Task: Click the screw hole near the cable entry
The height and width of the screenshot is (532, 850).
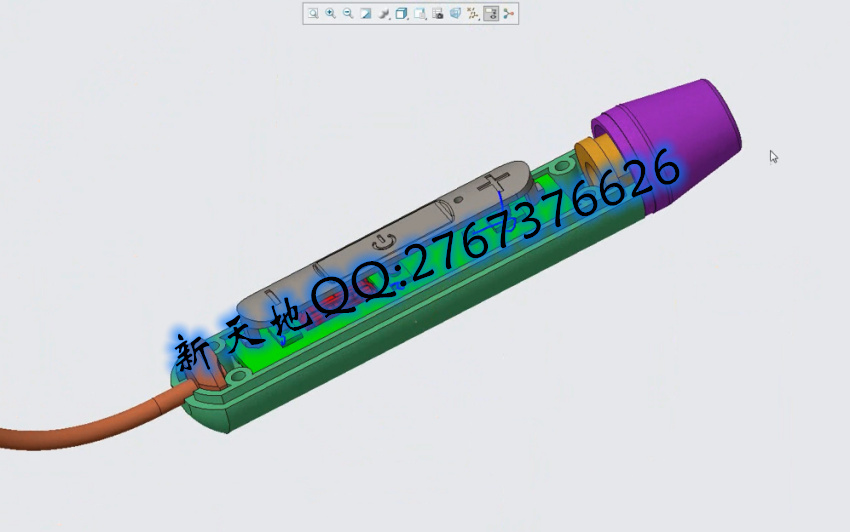Action: coord(238,378)
